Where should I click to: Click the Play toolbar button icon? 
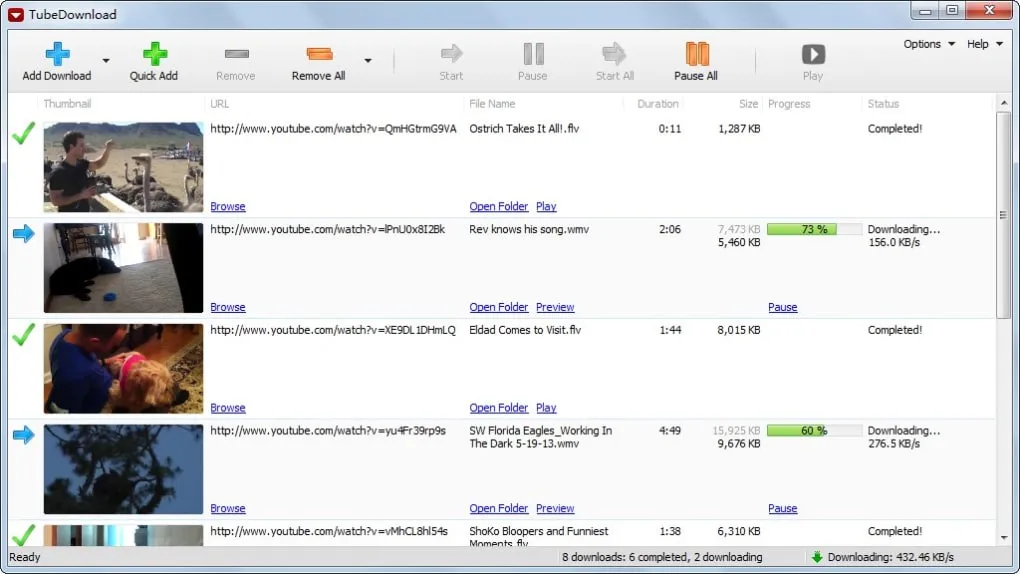(x=813, y=54)
